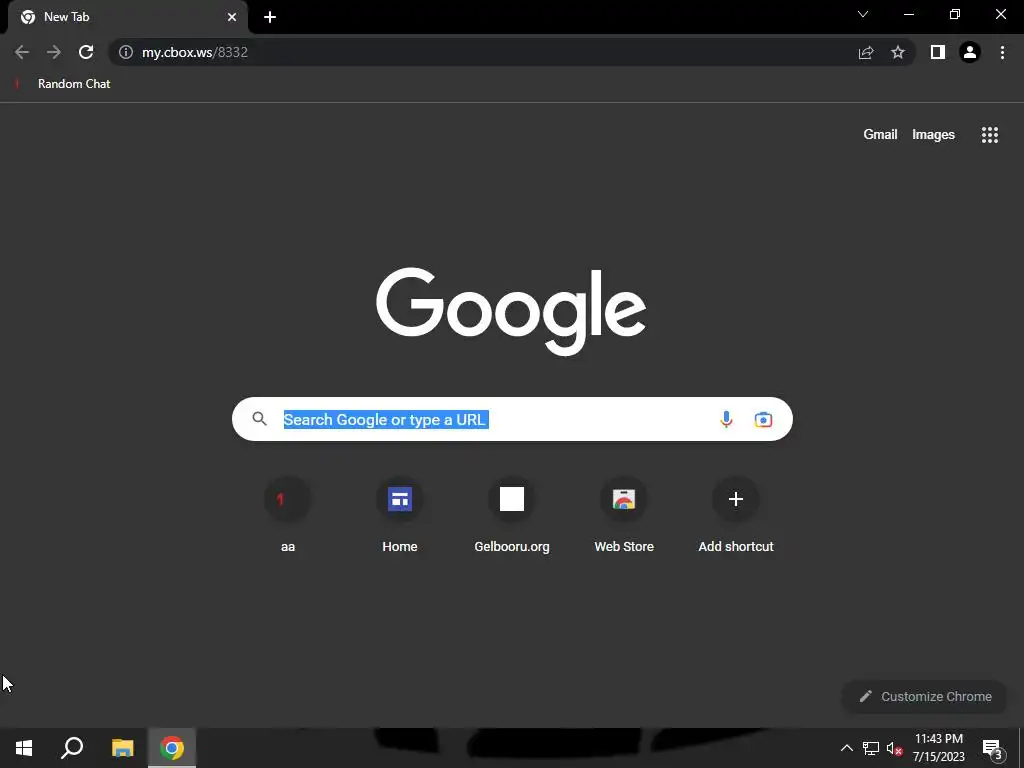
Task: Open Google Images link
Action: [x=933, y=135]
